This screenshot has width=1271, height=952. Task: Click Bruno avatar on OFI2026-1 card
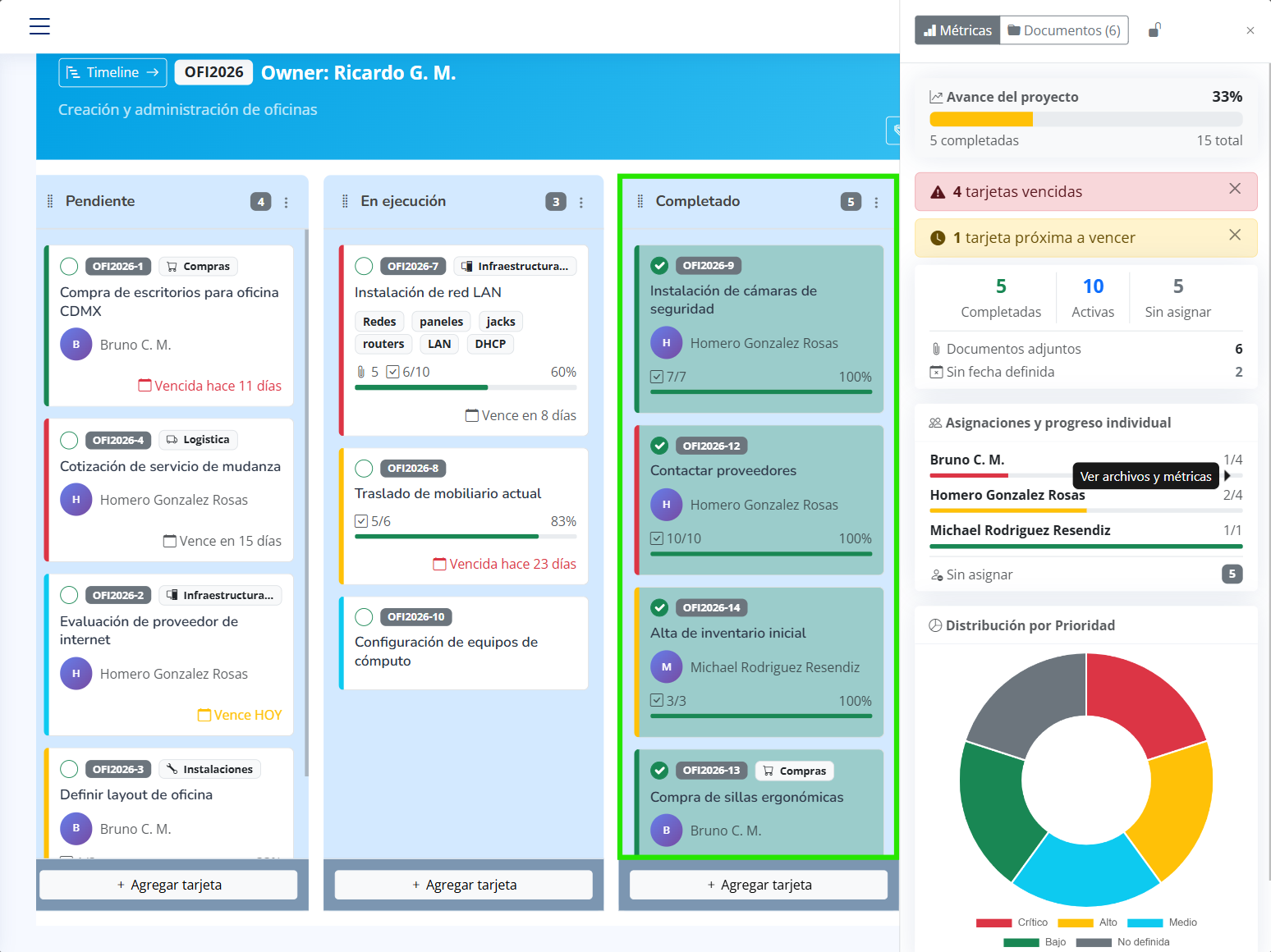[x=76, y=345]
